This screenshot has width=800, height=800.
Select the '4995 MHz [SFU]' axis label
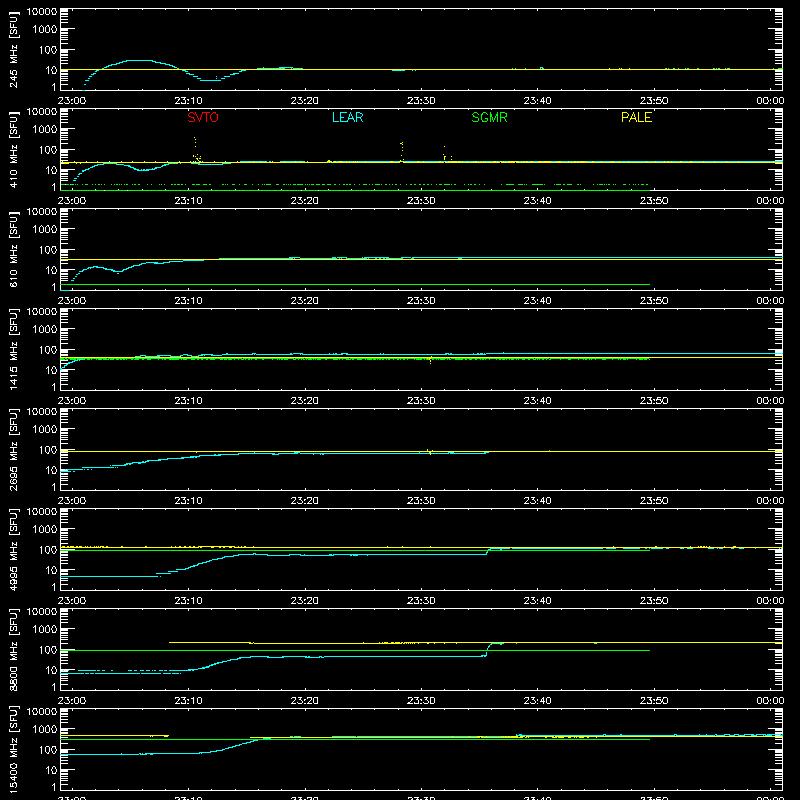14,549
